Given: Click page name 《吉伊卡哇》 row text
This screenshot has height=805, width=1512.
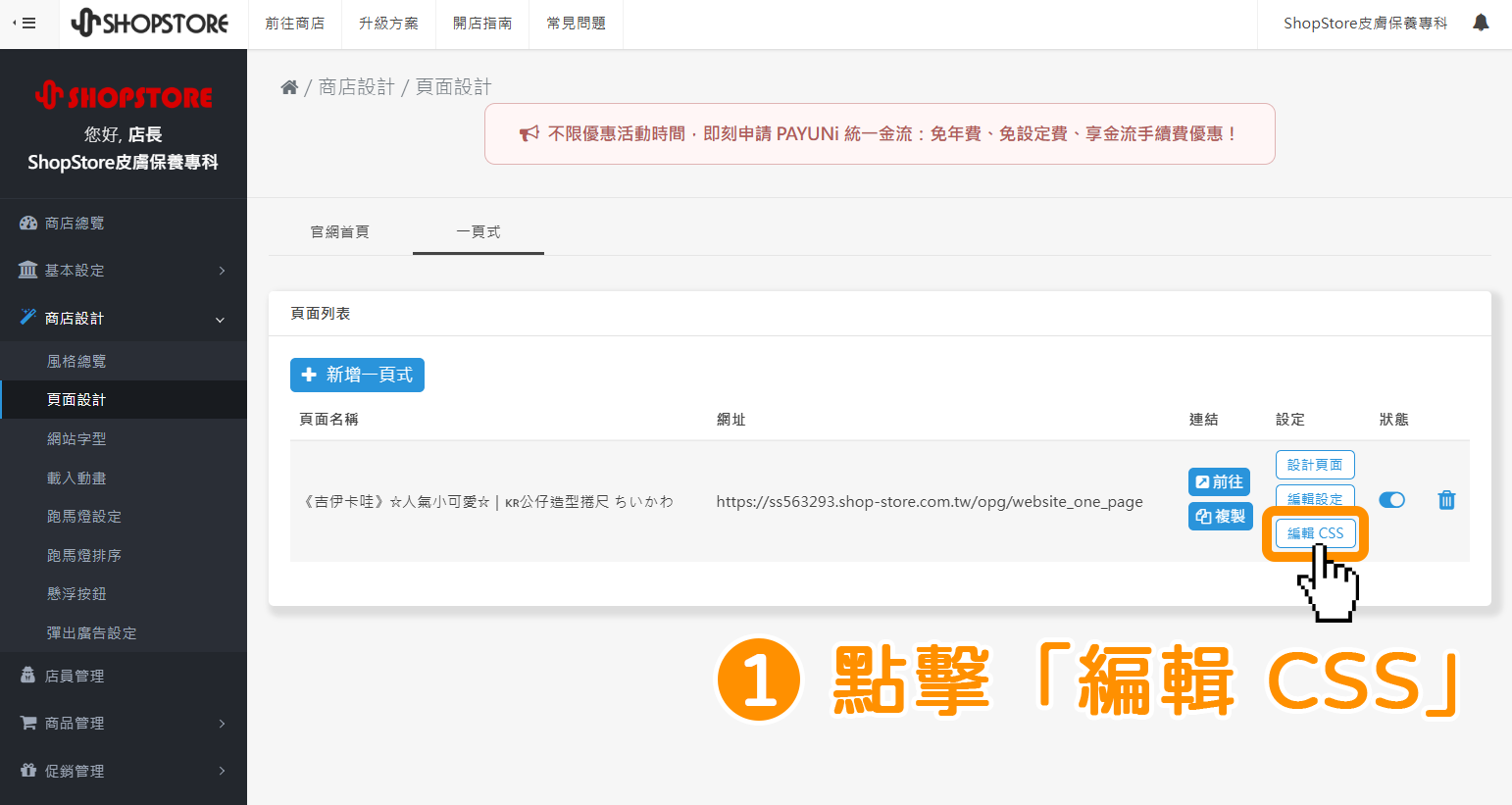Looking at the screenshot, I should click(486, 501).
